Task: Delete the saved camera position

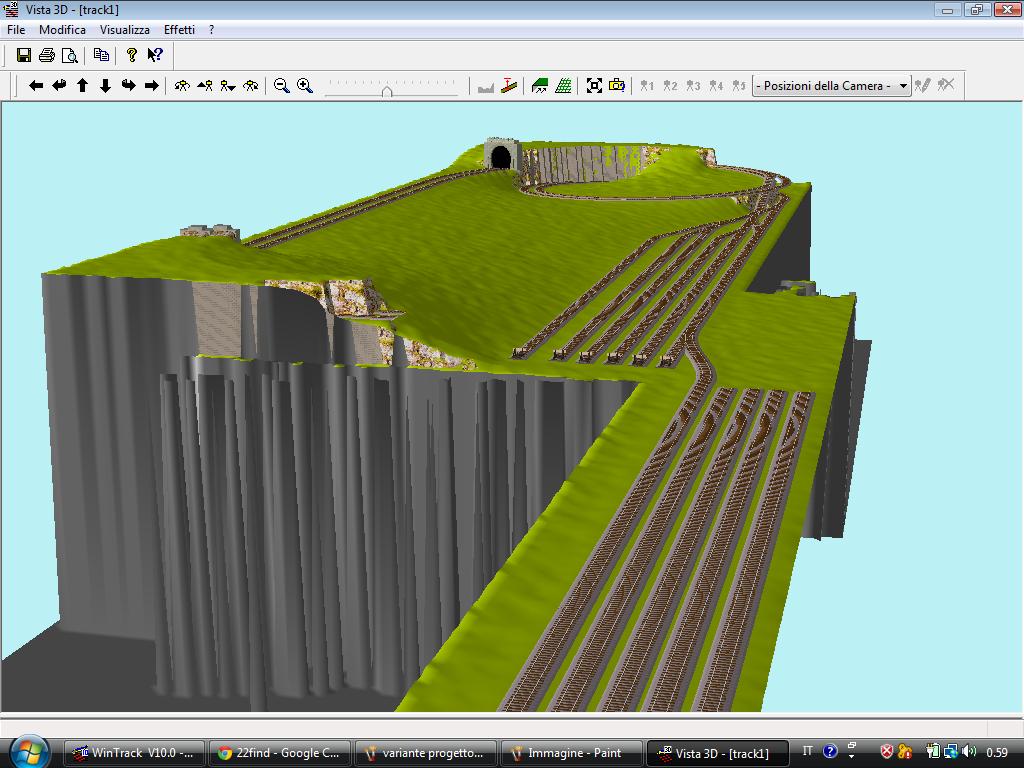Action: (946, 86)
